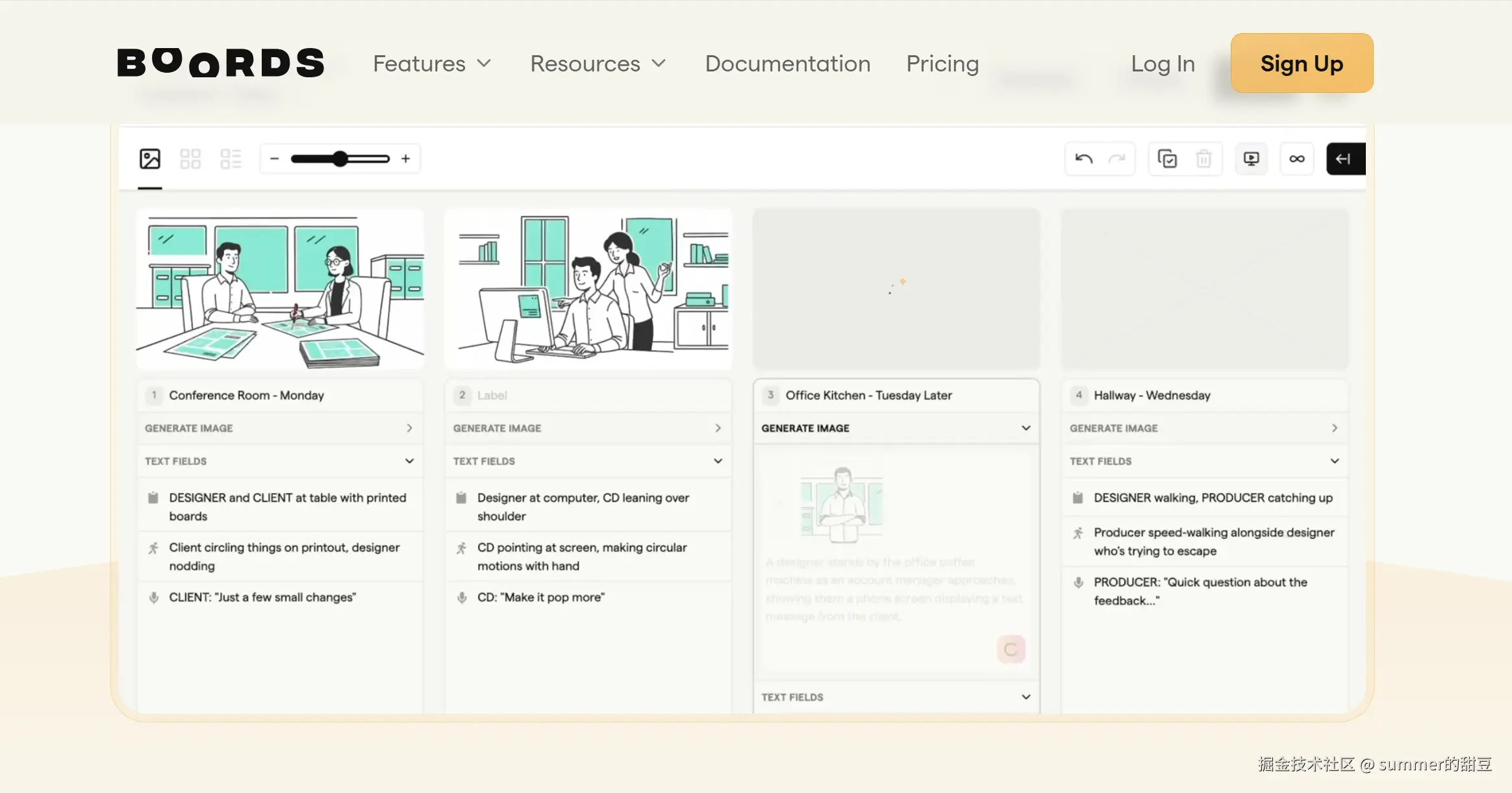Collapse the sidebar with black arrow button

1344,158
